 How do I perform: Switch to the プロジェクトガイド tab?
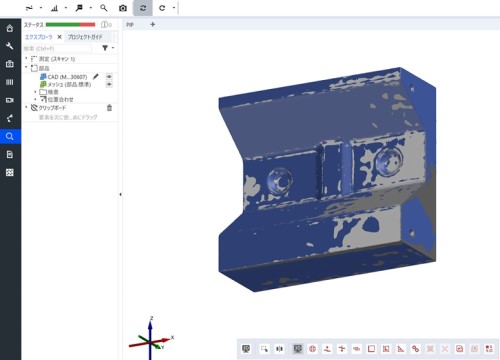click(85, 37)
